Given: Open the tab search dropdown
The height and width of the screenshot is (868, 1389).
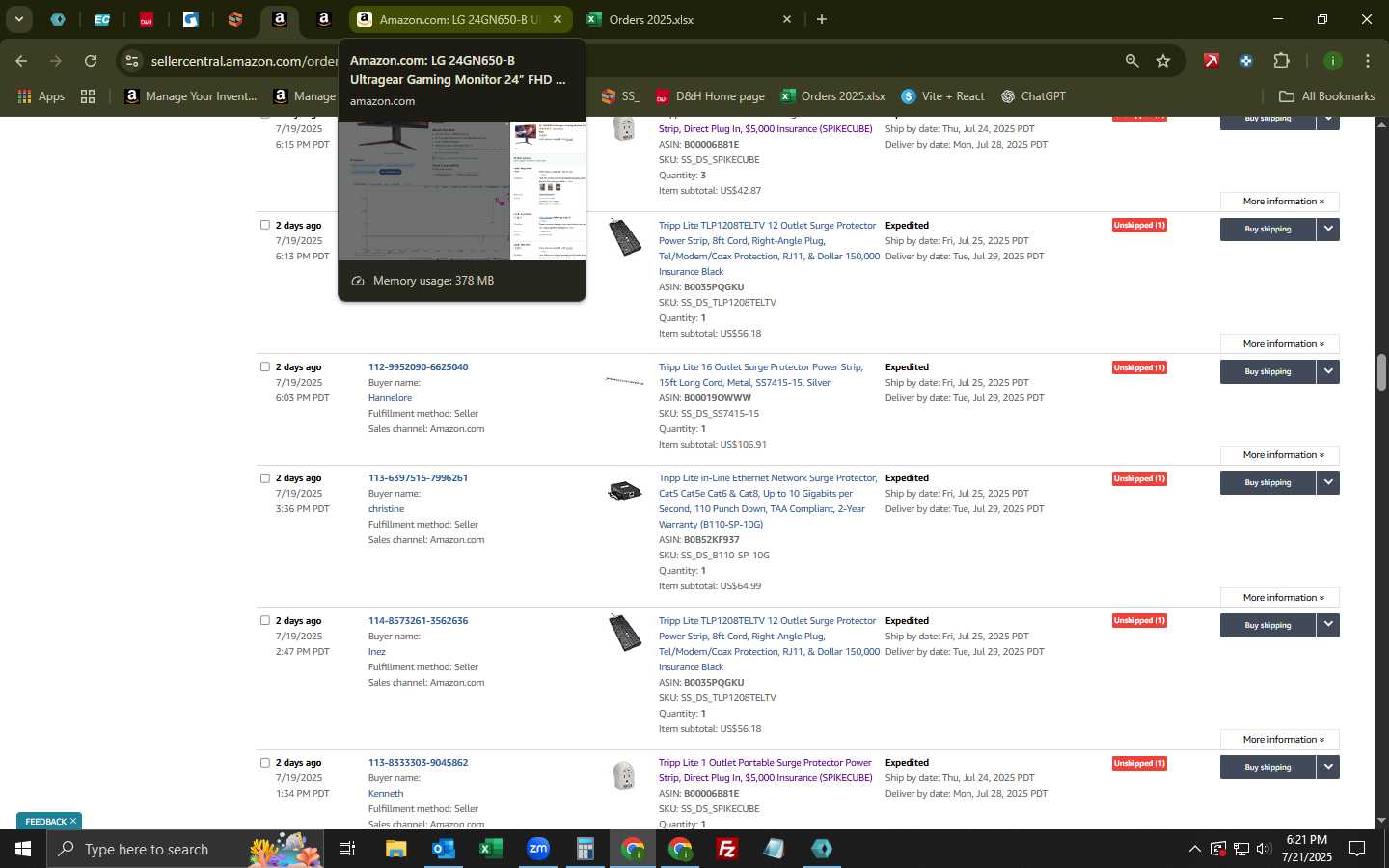Looking at the screenshot, I should coord(18,19).
